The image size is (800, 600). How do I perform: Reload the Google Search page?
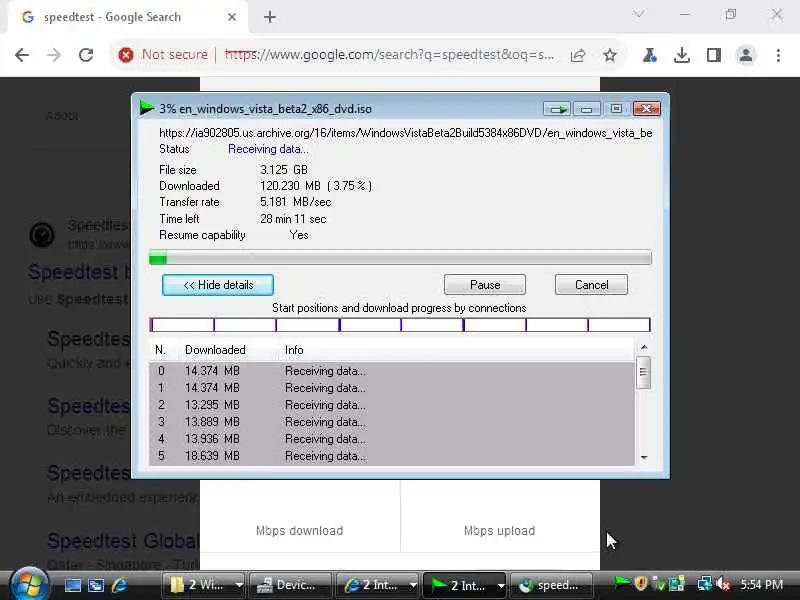86,55
